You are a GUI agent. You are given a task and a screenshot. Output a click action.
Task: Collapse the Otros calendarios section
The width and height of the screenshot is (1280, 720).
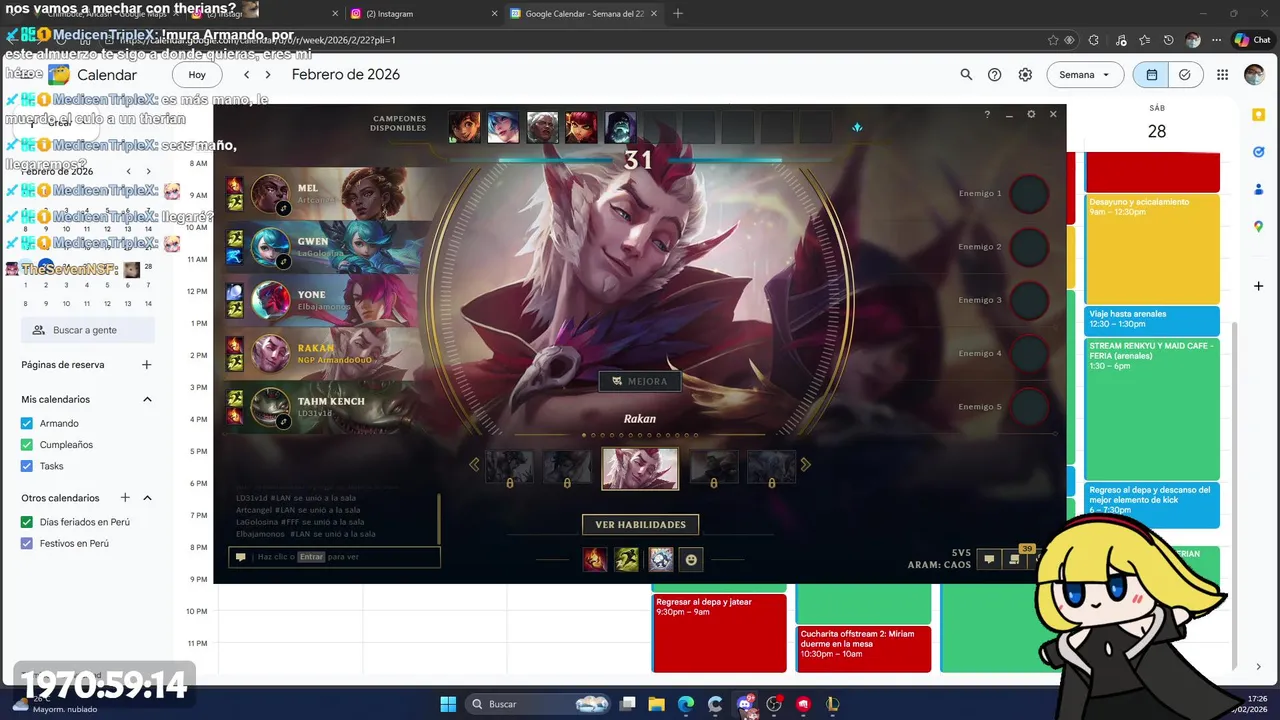147,498
